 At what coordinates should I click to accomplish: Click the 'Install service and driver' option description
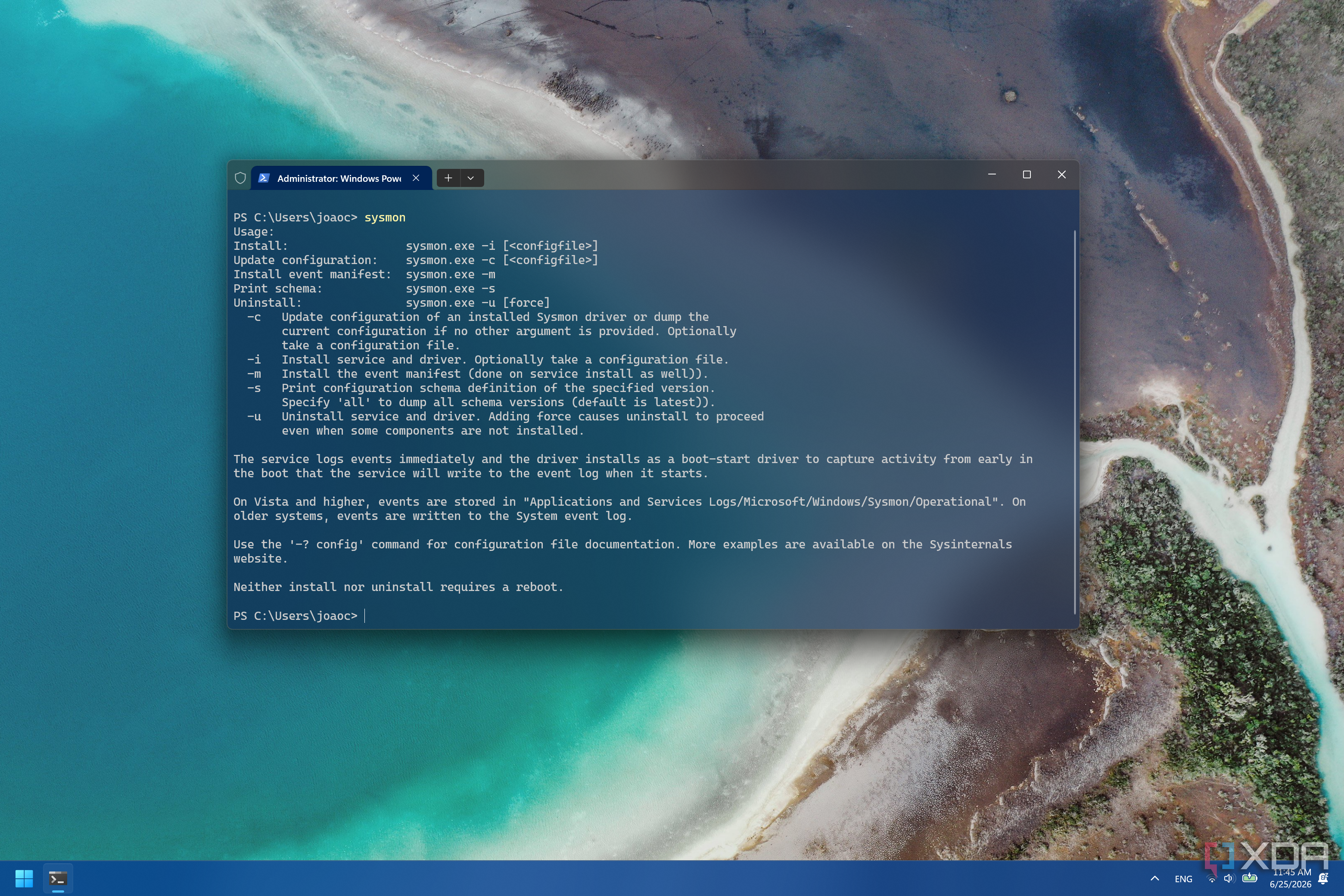click(x=505, y=360)
